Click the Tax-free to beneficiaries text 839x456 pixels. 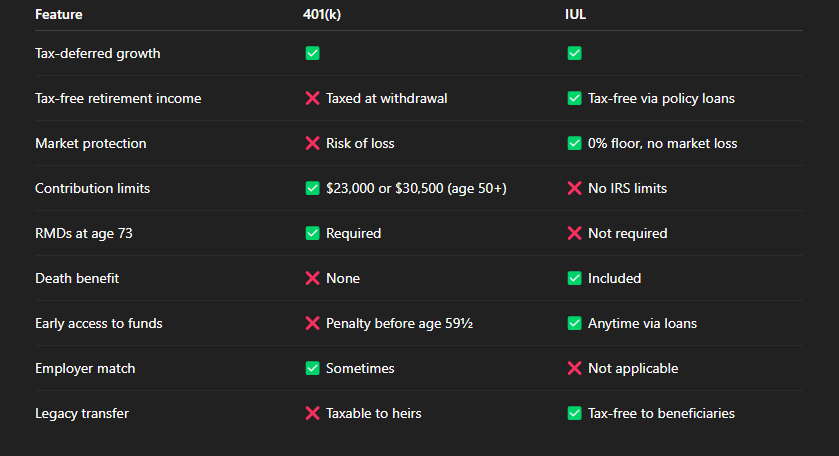click(x=661, y=413)
